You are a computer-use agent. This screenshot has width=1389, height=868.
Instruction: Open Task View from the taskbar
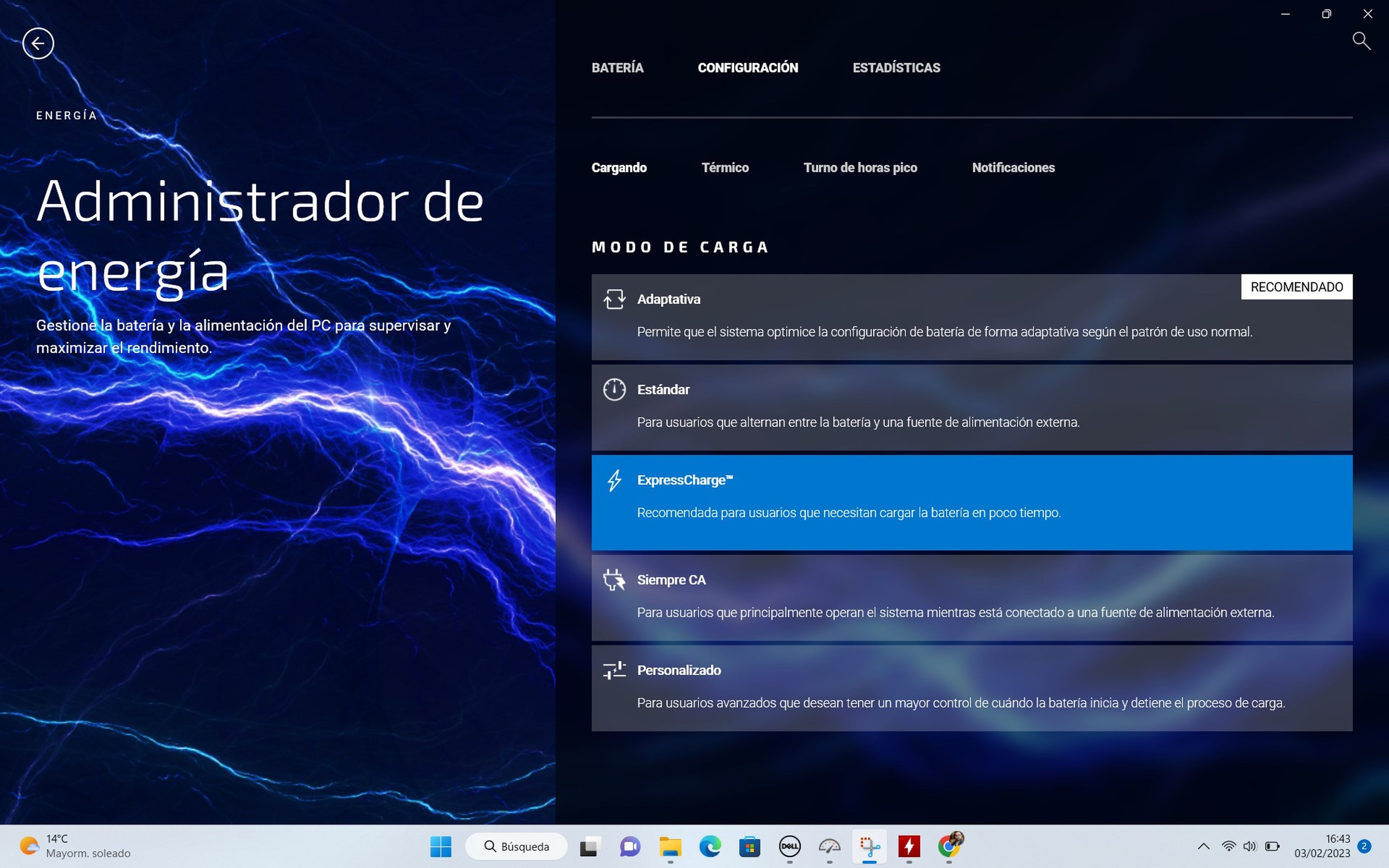(x=590, y=846)
